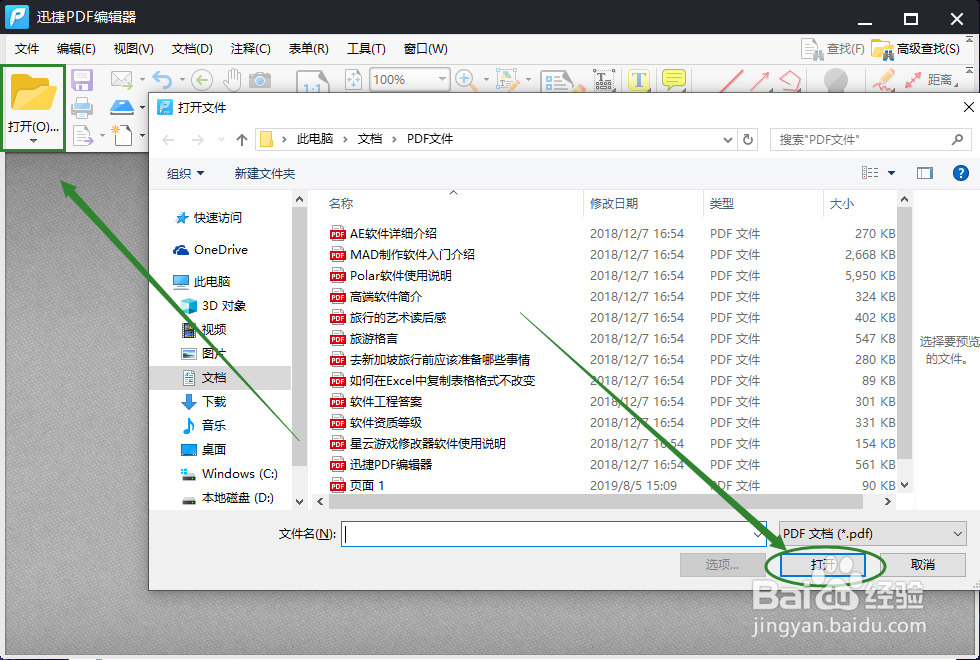The image size is (980, 660).
Task: Select the red Polygon shape tool
Action: pyautogui.click(x=790, y=81)
